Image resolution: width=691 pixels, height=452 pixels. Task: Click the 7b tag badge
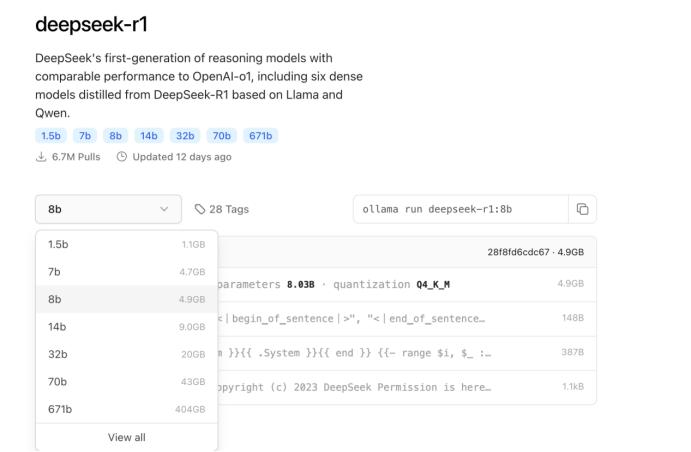point(84,136)
